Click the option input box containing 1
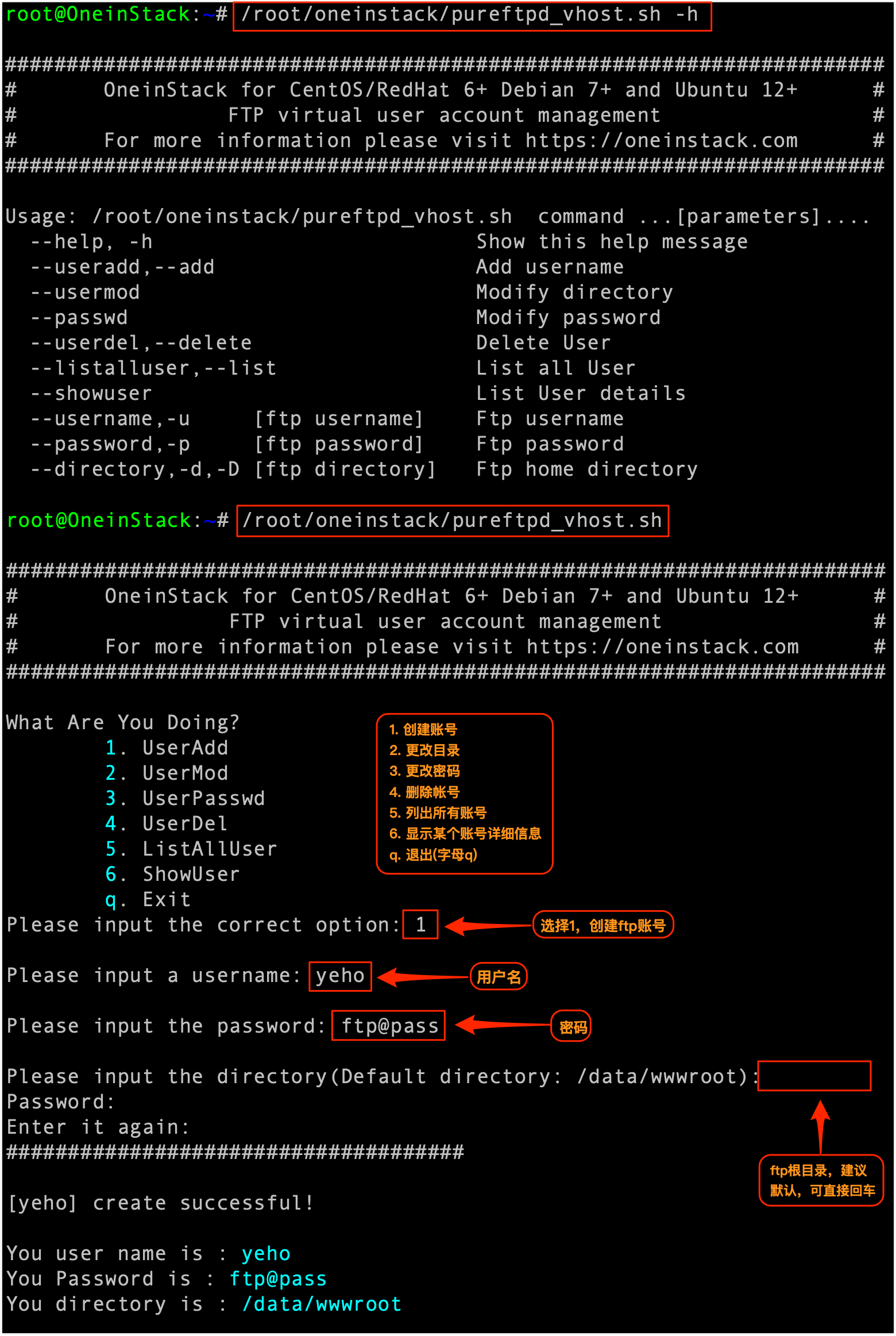 coord(420,925)
